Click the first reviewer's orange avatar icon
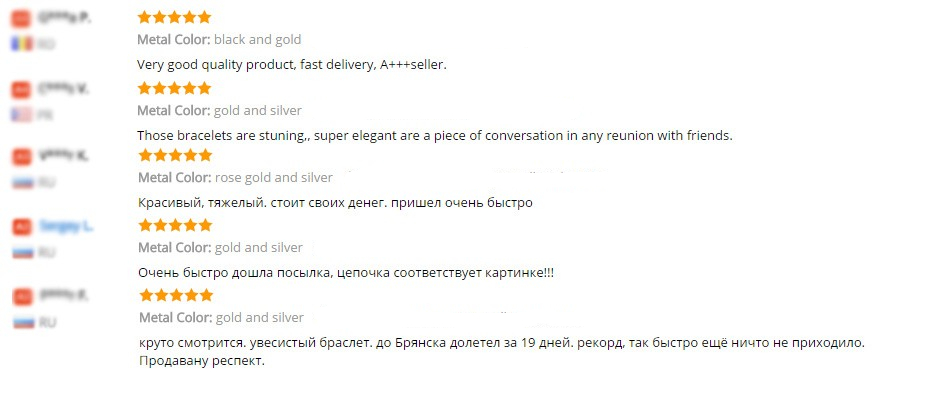This screenshot has width=930, height=400. (21, 19)
